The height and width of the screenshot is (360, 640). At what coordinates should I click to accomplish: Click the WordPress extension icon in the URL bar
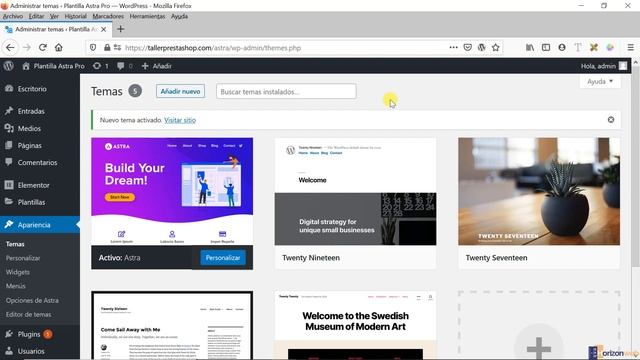coord(482,48)
